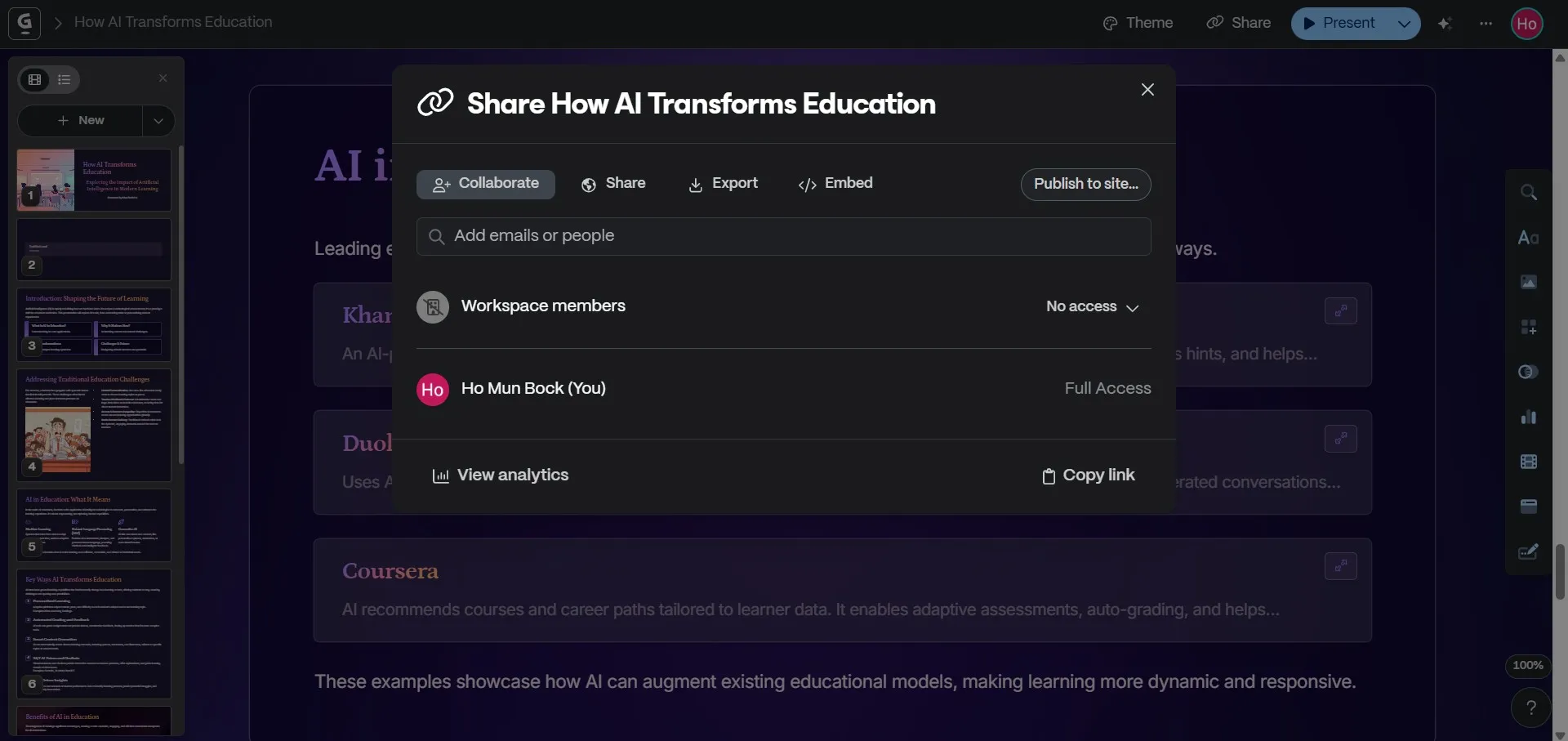Click the search icon in right sidebar
This screenshot has width=1568, height=741.
coord(1529,192)
